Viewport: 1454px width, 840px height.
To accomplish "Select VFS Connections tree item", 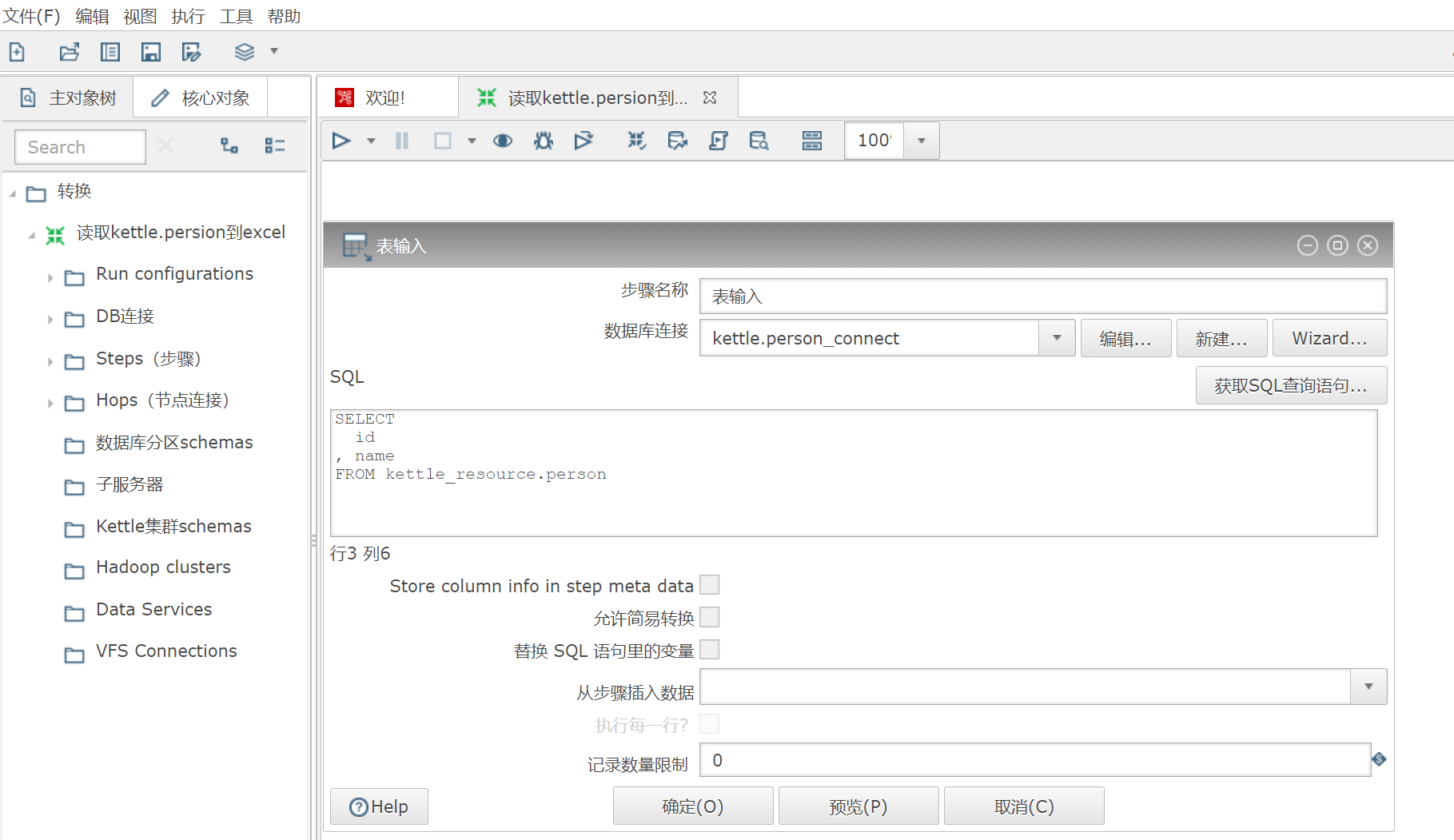I will coord(166,651).
